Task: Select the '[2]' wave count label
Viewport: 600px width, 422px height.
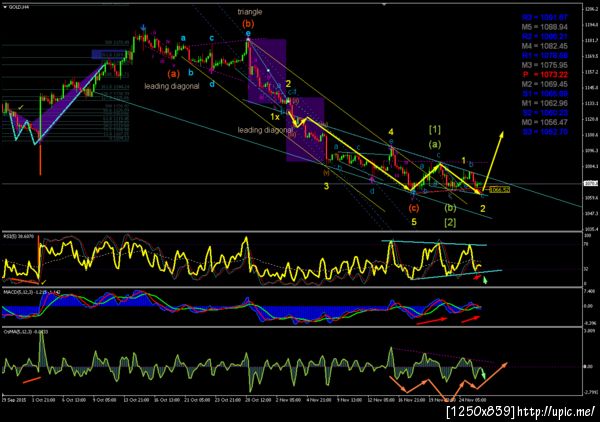Action: point(450,222)
